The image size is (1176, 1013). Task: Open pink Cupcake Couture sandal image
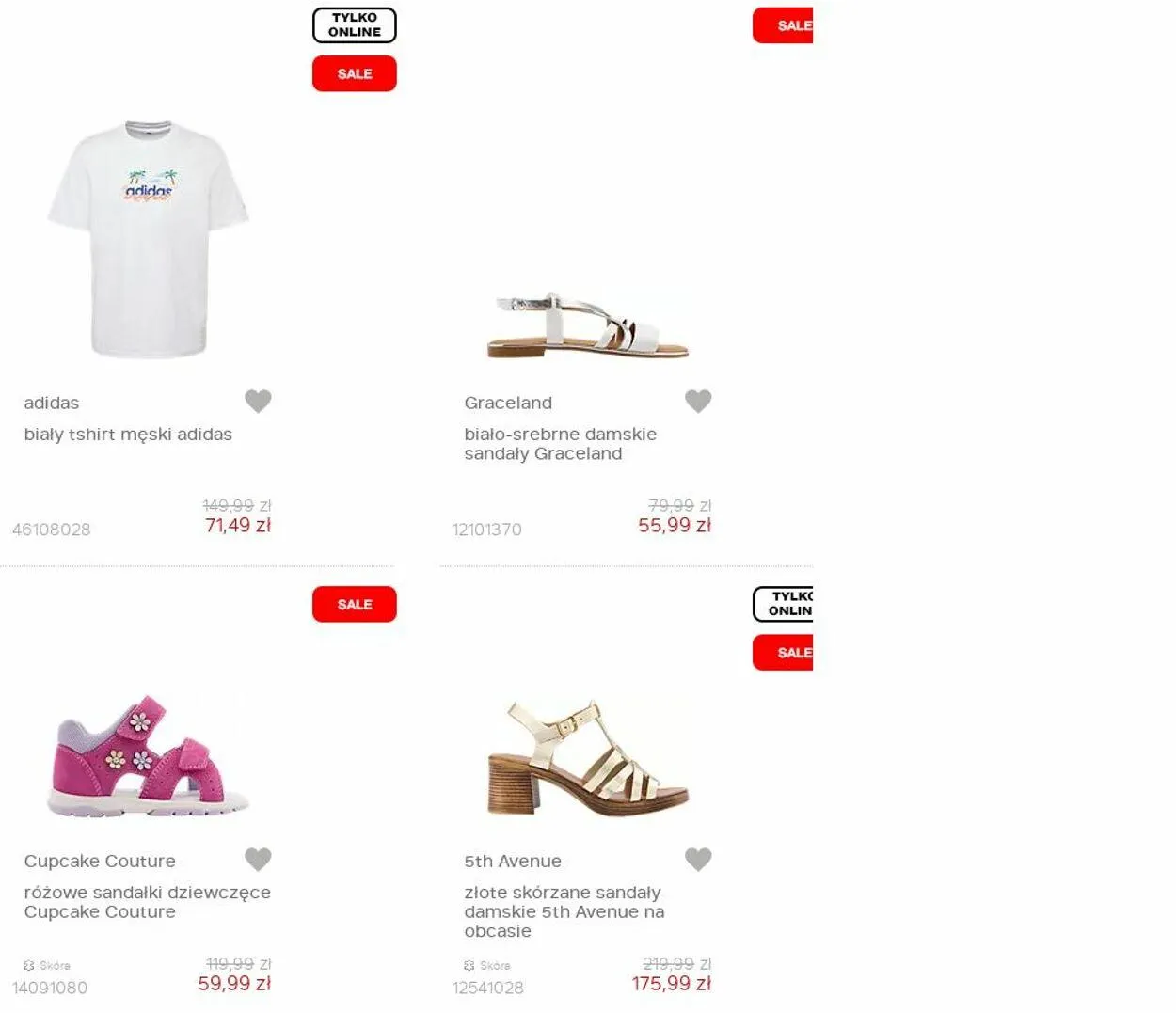(x=149, y=755)
